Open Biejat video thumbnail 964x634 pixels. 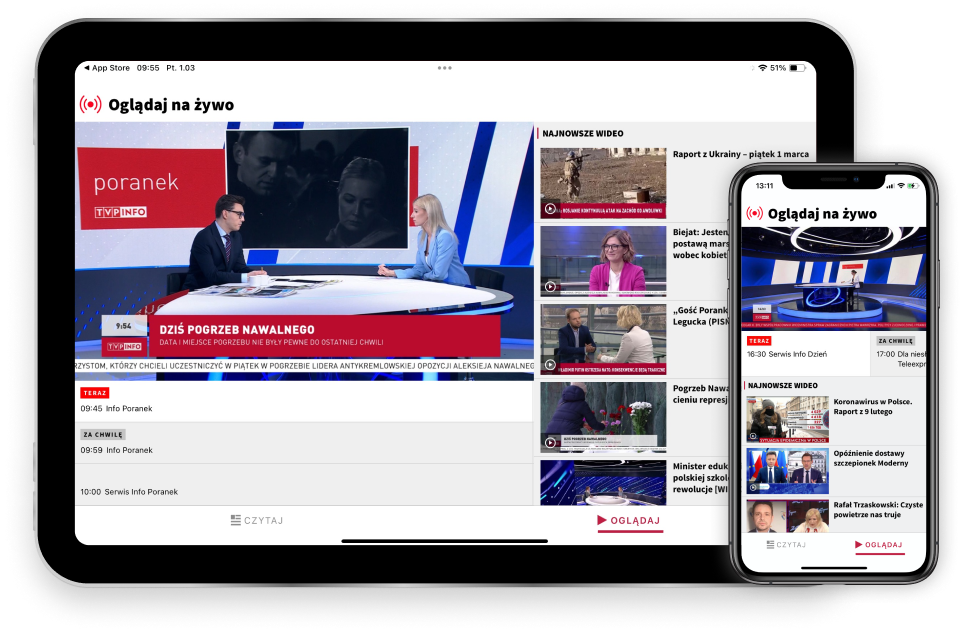(x=603, y=261)
